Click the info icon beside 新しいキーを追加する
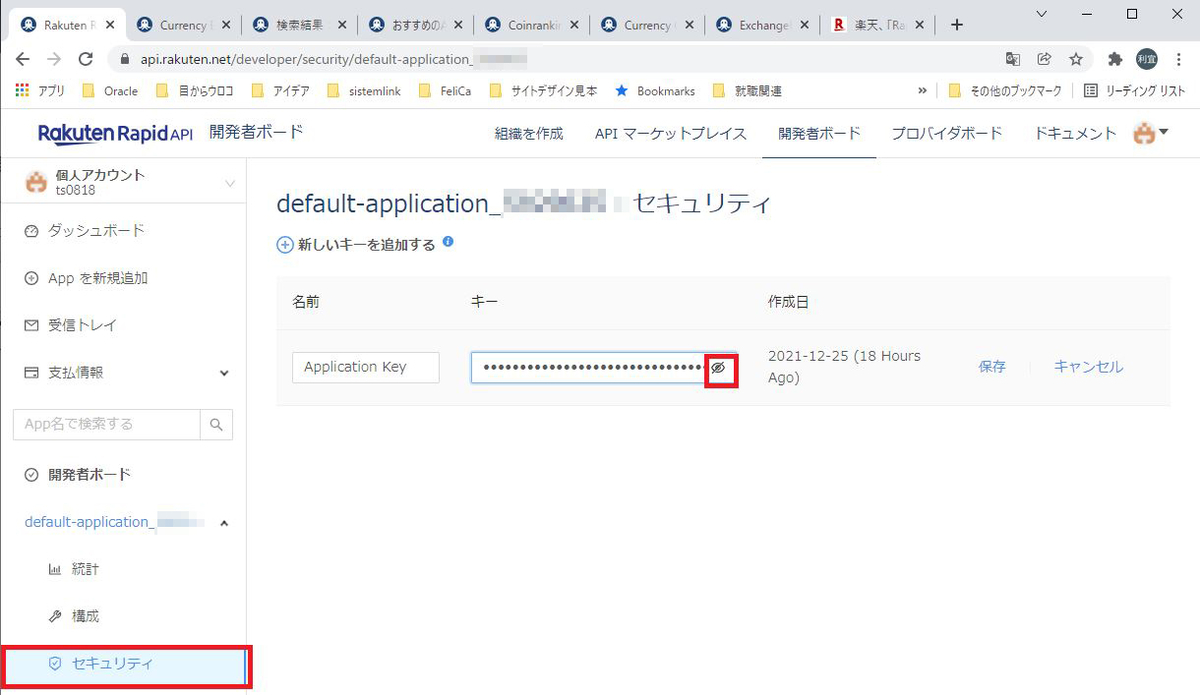 (447, 242)
